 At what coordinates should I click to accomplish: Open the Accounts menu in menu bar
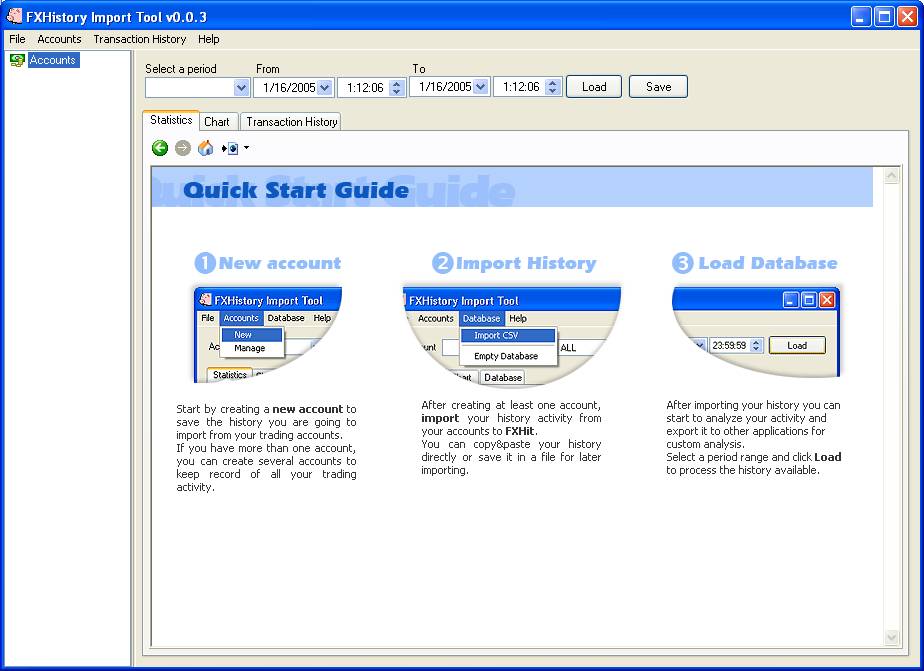(x=59, y=39)
